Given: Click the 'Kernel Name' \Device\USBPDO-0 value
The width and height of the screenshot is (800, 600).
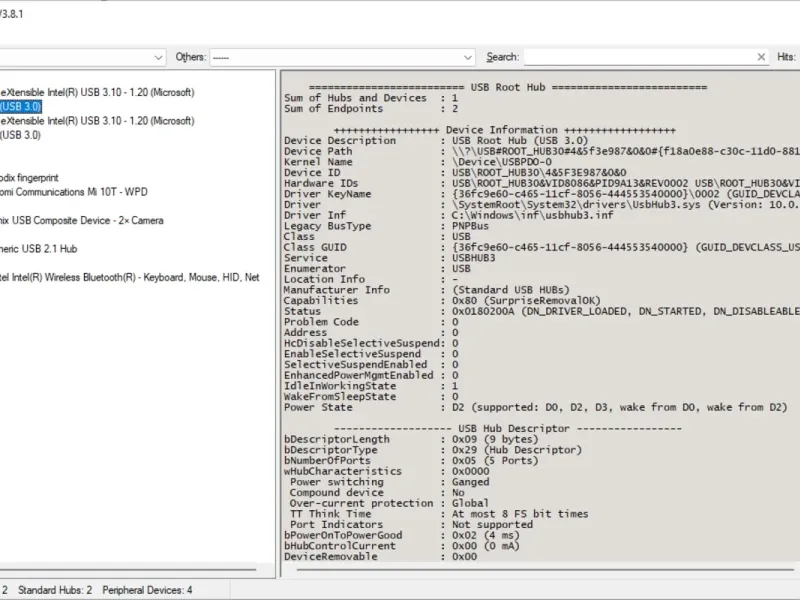Looking at the screenshot, I should [502, 162].
